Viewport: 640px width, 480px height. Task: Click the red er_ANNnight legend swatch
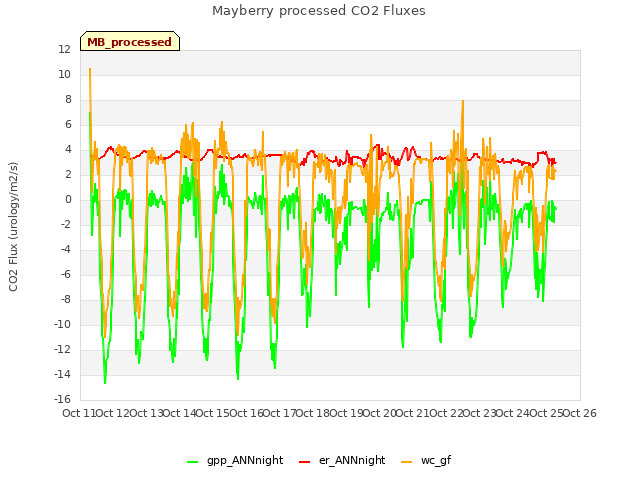[304, 462]
